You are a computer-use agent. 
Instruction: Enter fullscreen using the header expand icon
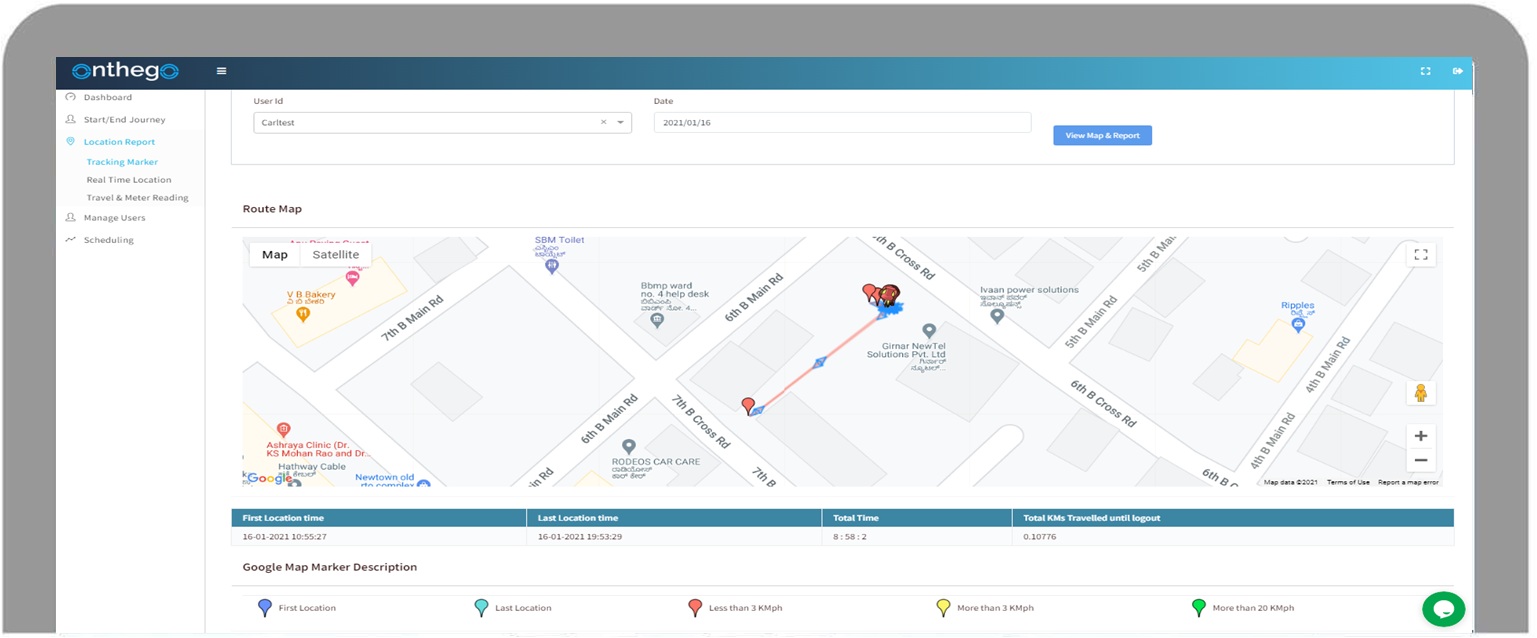(x=1426, y=71)
